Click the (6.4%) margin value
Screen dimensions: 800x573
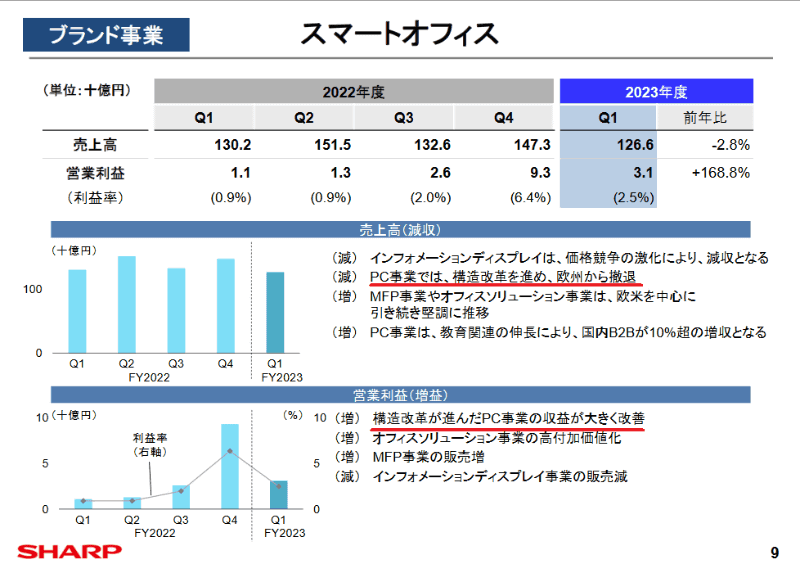pos(531,197)
